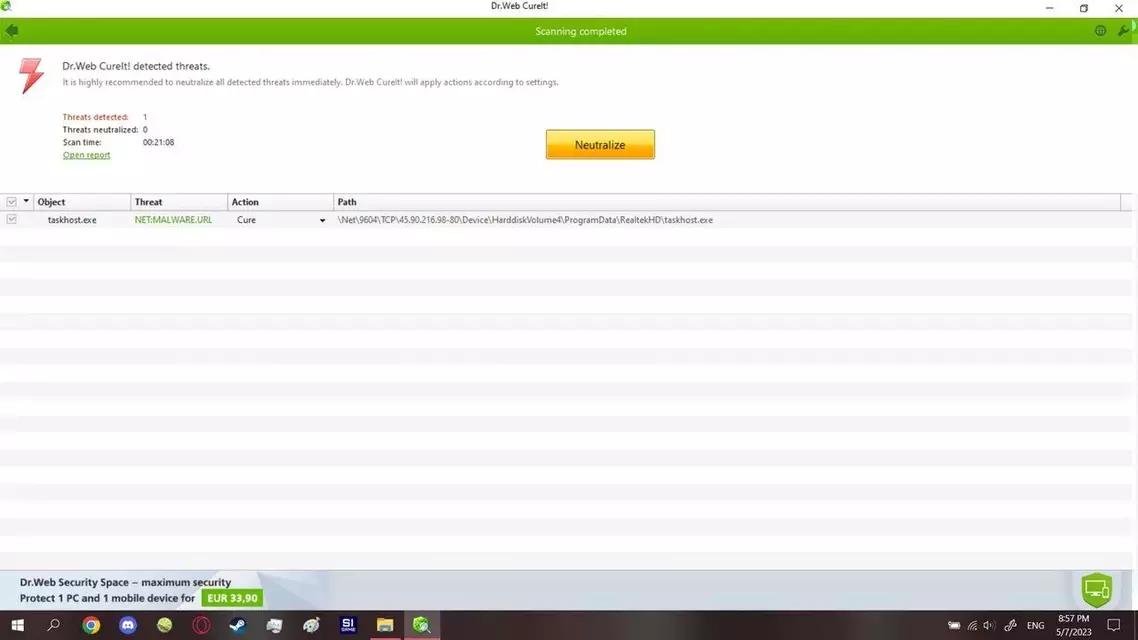Open volume speaker tray icon

point(988,625)
